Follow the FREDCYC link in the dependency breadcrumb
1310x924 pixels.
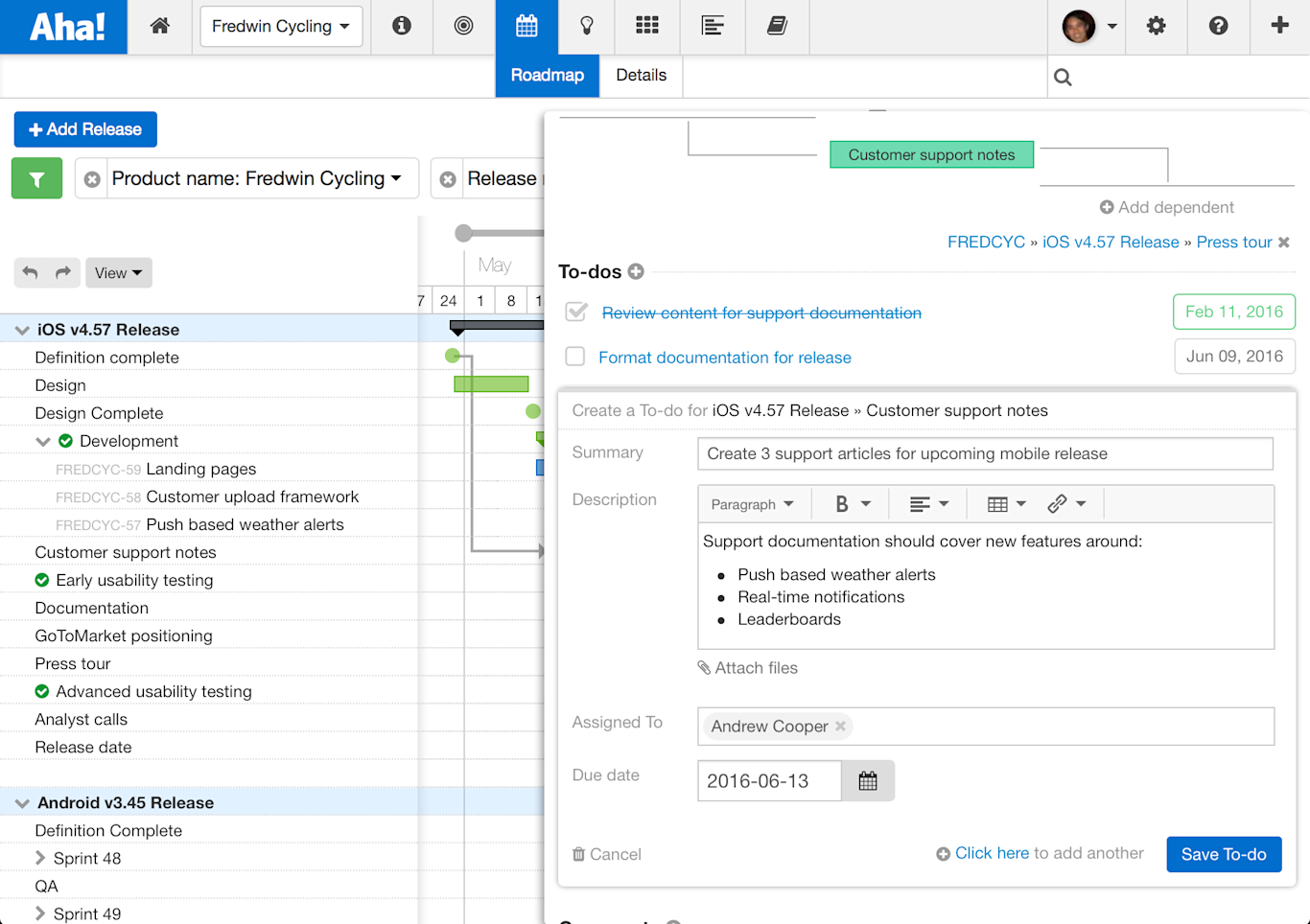point(986,242)
